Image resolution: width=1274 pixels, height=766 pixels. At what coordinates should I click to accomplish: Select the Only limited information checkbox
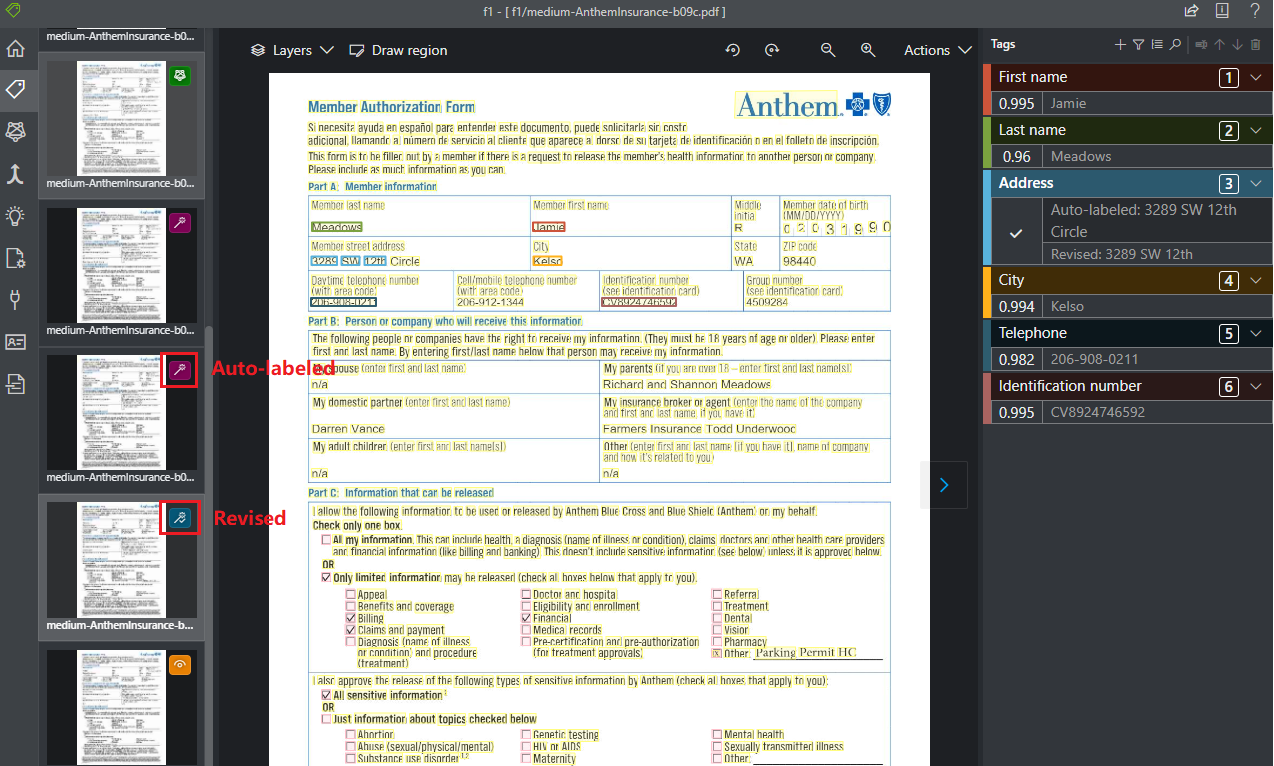(326, 577)
